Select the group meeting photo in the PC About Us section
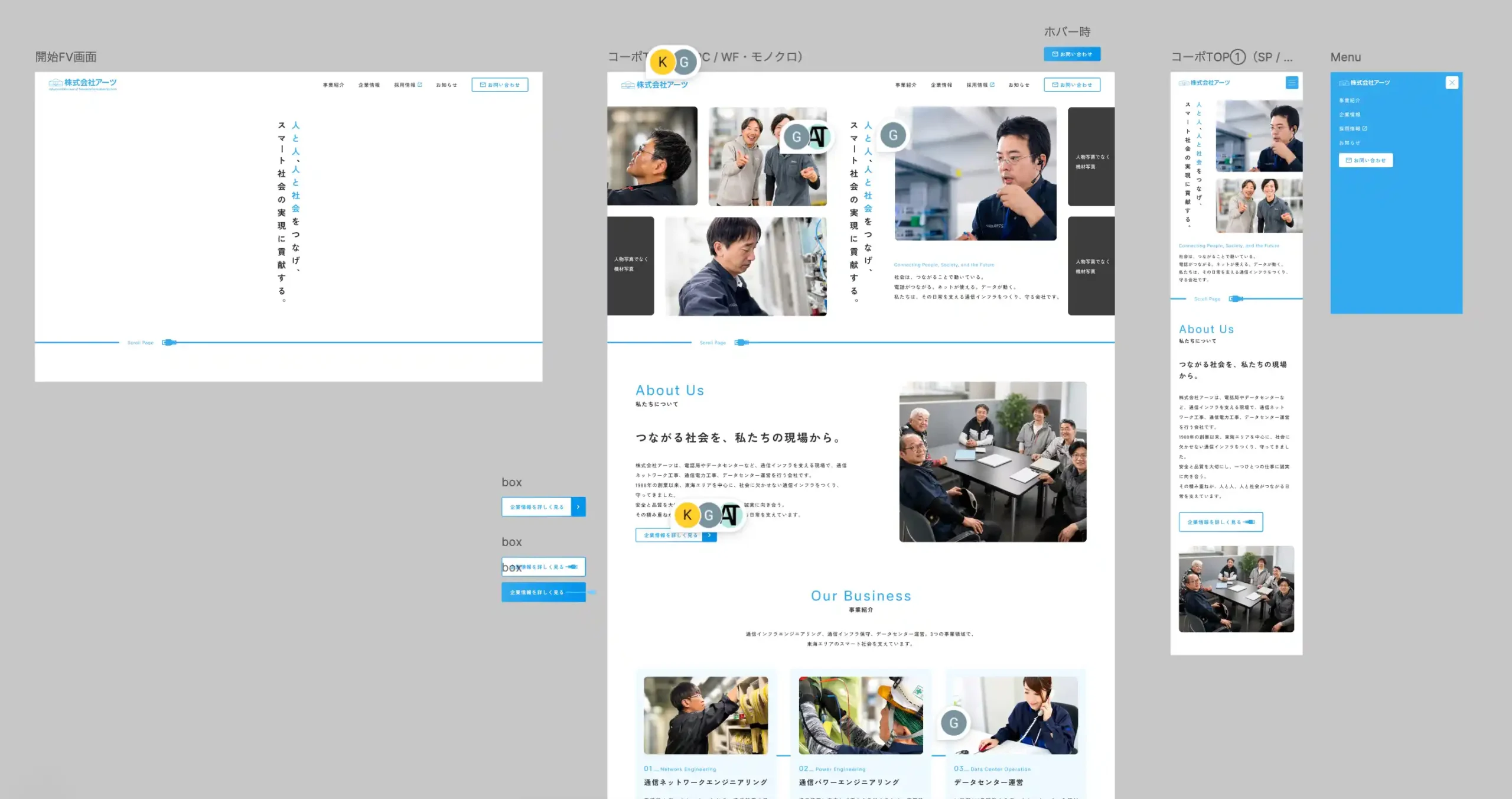The height and width of the screenshot is (799, 1512). 992,462
